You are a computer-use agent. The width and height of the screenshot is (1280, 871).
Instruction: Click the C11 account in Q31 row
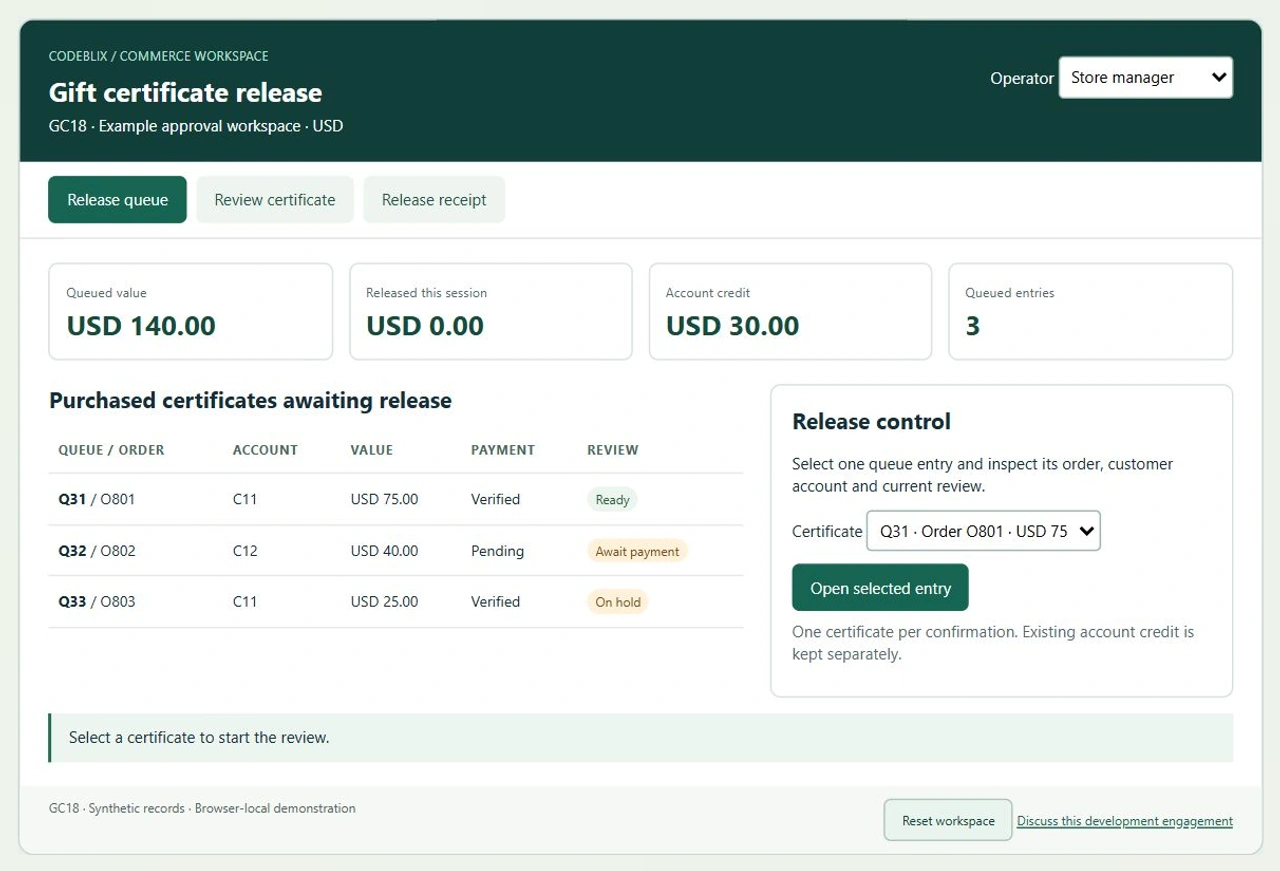pos(245,499)
